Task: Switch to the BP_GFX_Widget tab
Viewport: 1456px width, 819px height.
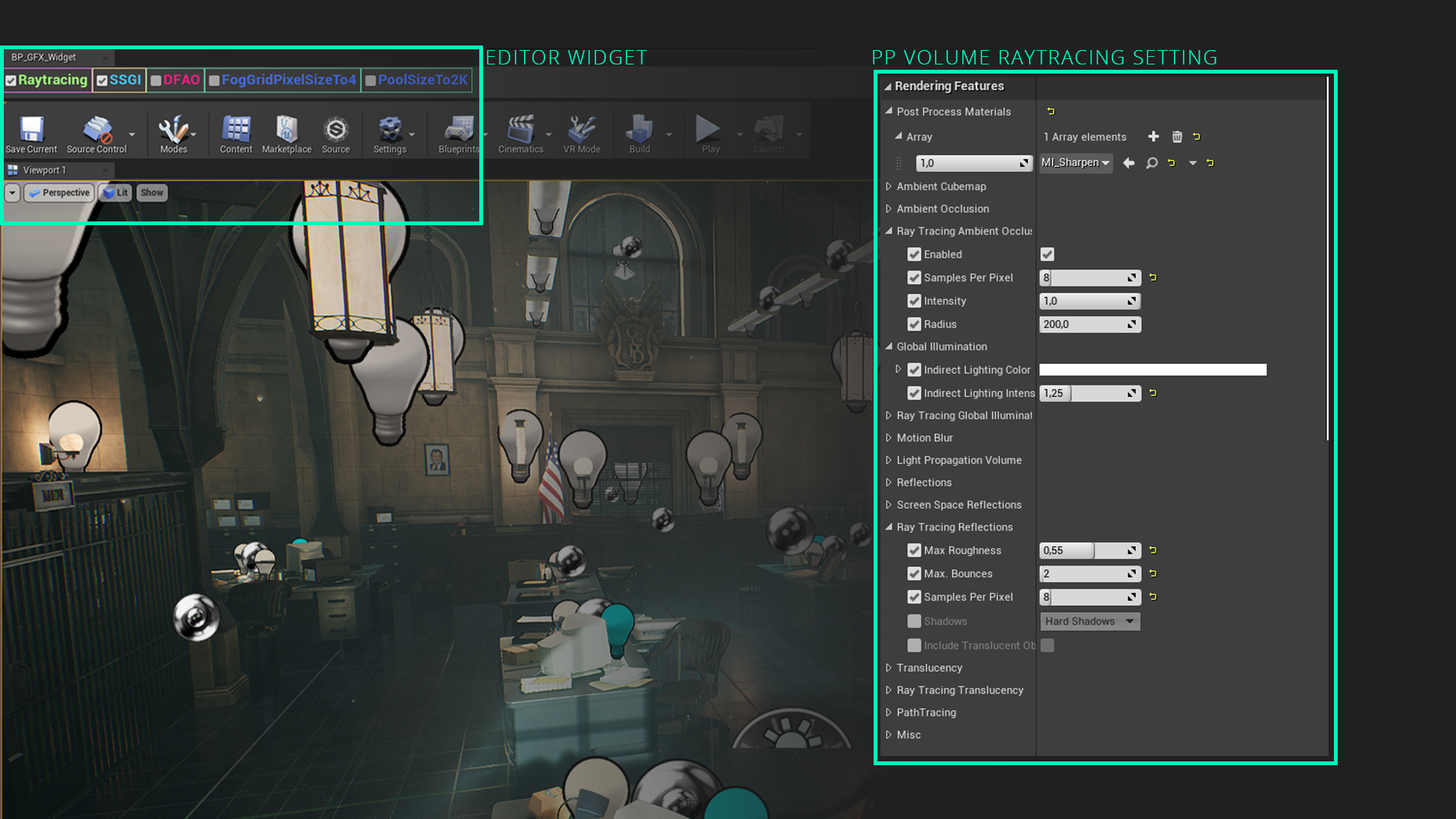Action: pos(45,57)
